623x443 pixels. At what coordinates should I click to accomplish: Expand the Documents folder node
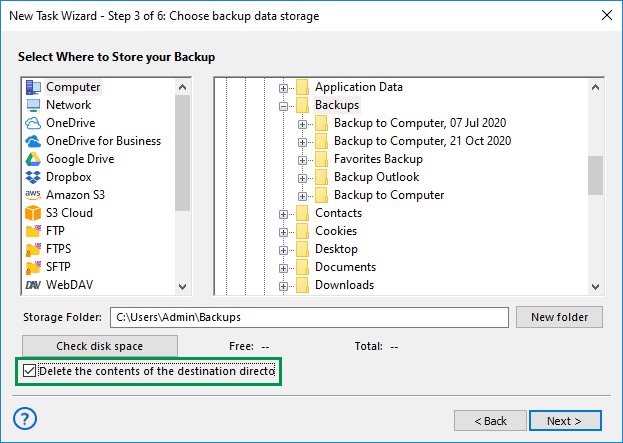(284, 267)
